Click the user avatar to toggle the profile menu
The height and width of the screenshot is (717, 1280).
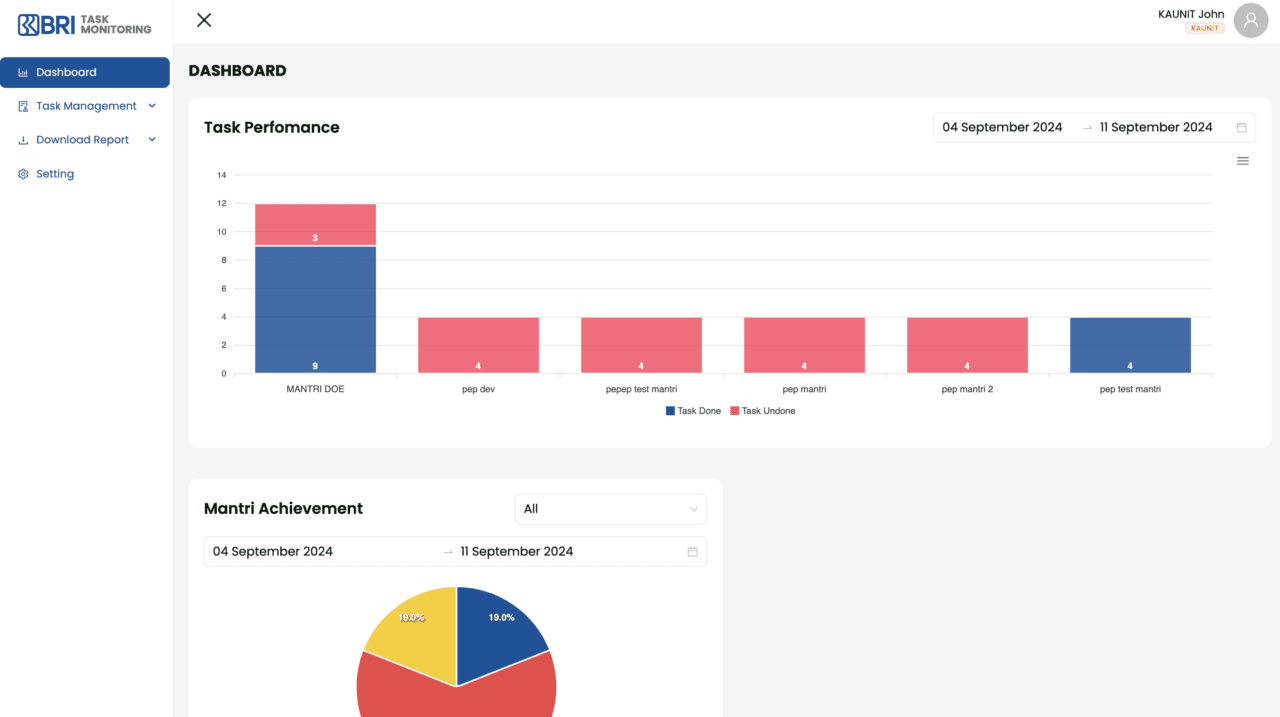click(x=1250, y=20)
